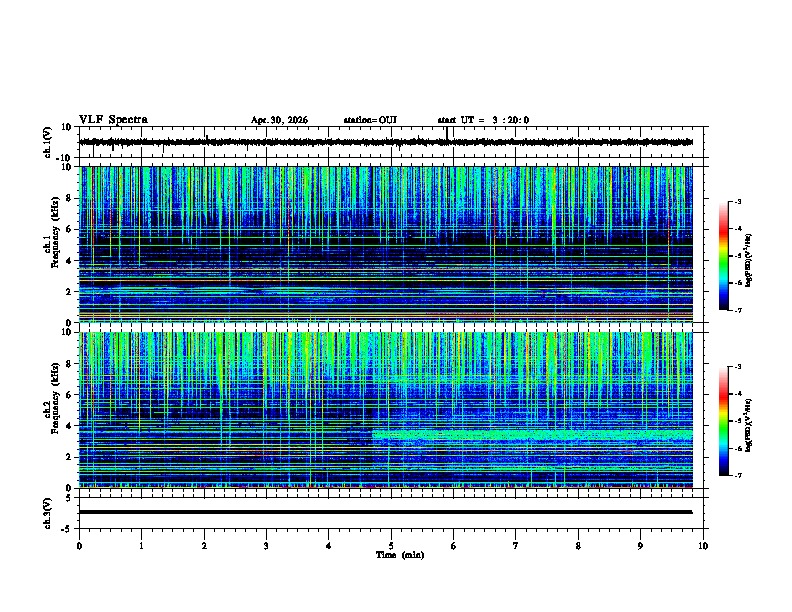
Task: Click the -7 label on the ch.2 color scale
Action: [x=738, y=475]
